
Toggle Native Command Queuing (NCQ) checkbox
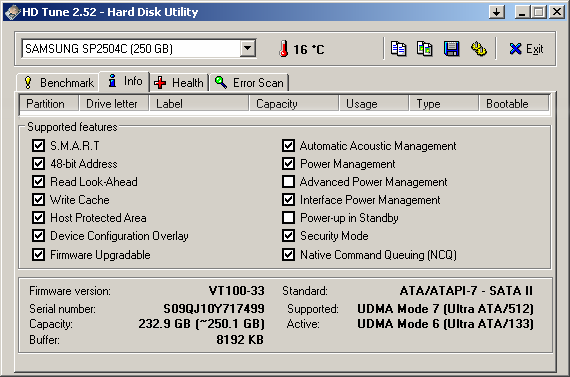pos(288,254)
